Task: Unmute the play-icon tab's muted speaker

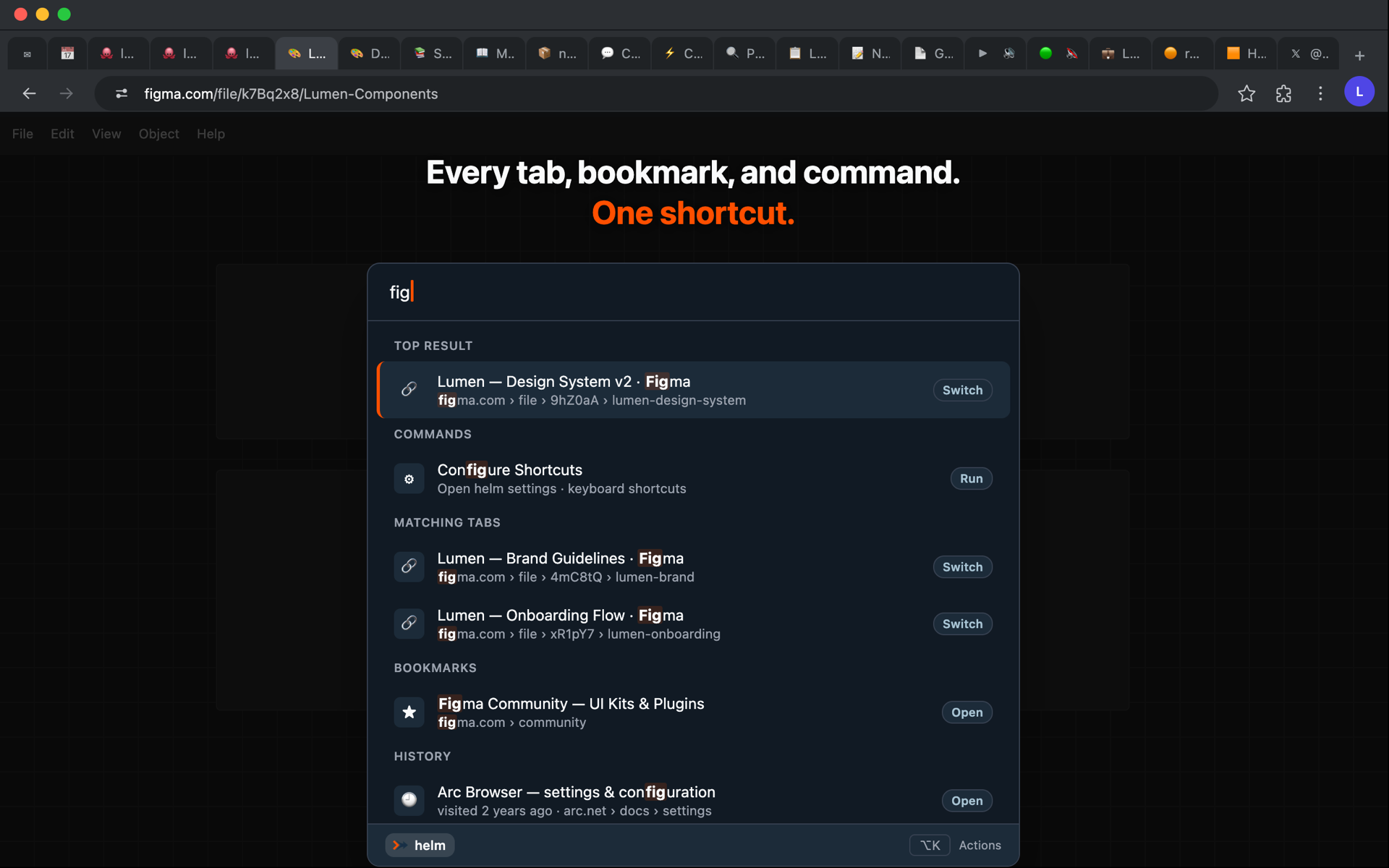Action: [1009, 54]
